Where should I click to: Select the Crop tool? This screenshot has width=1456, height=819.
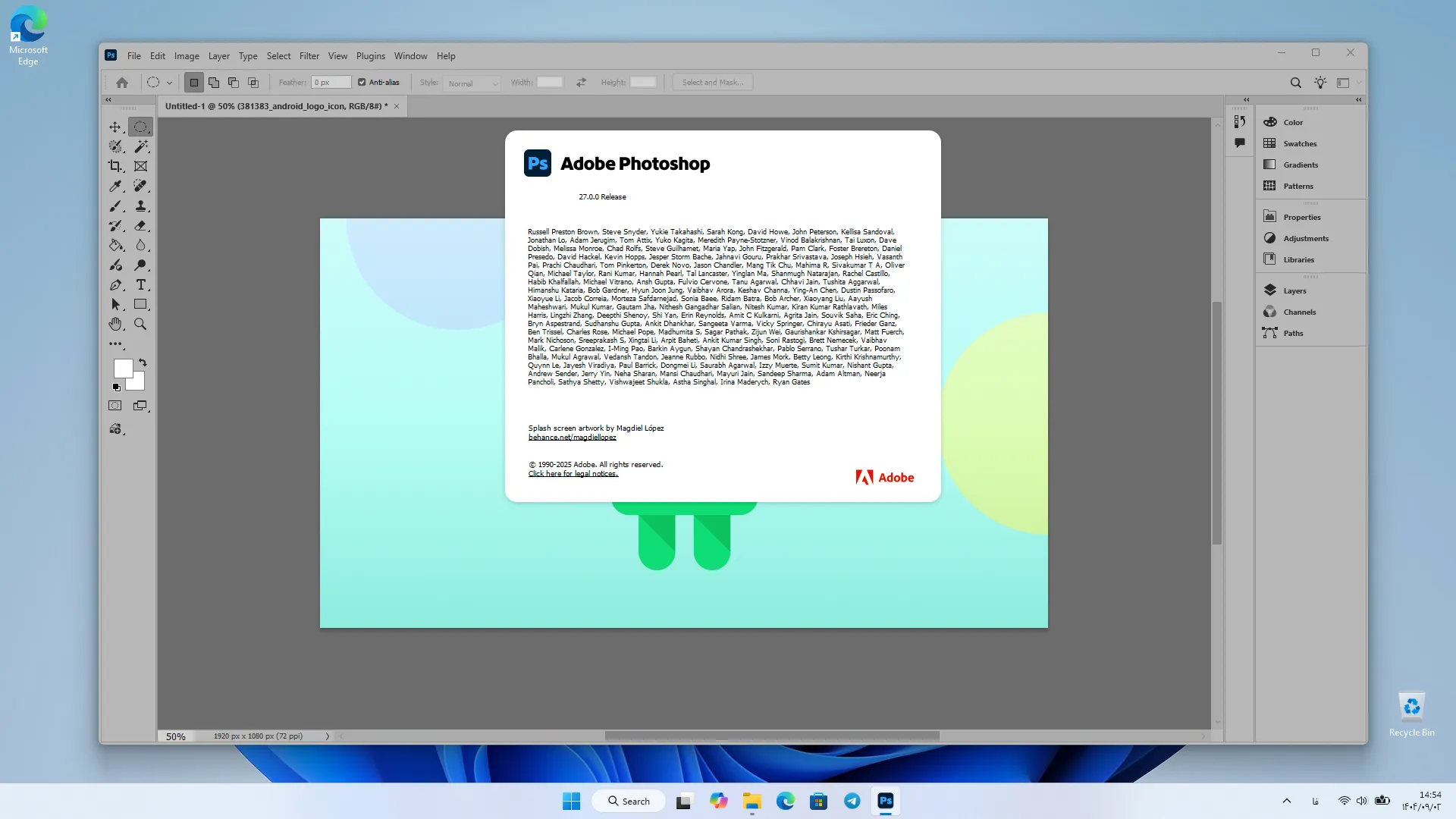click(x=115, y=166)
